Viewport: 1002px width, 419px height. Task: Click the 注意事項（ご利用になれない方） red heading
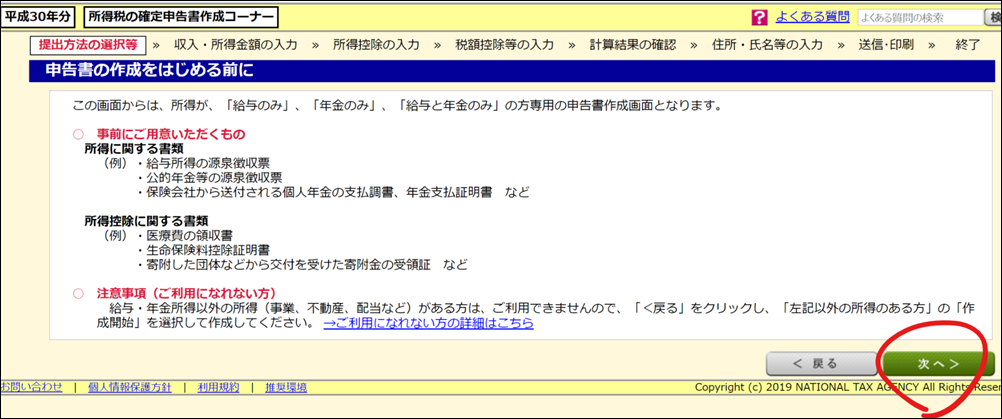tap(186, 293)
